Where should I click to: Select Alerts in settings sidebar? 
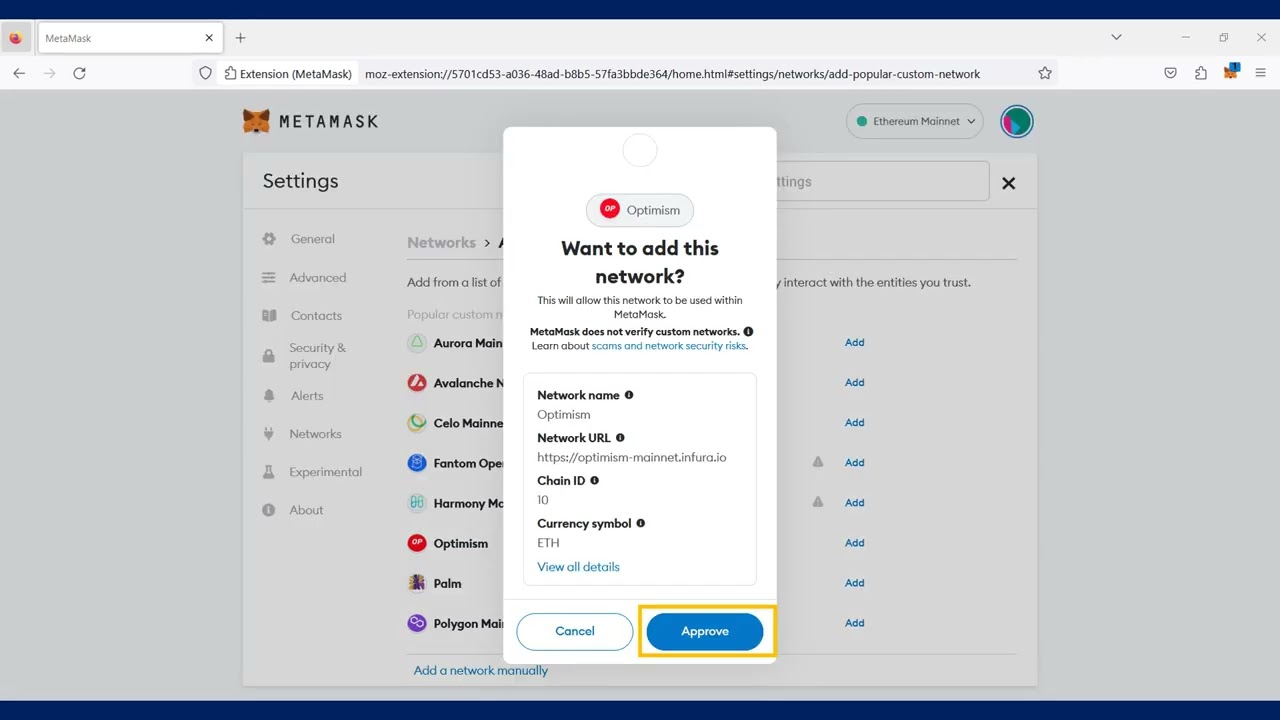307,396
